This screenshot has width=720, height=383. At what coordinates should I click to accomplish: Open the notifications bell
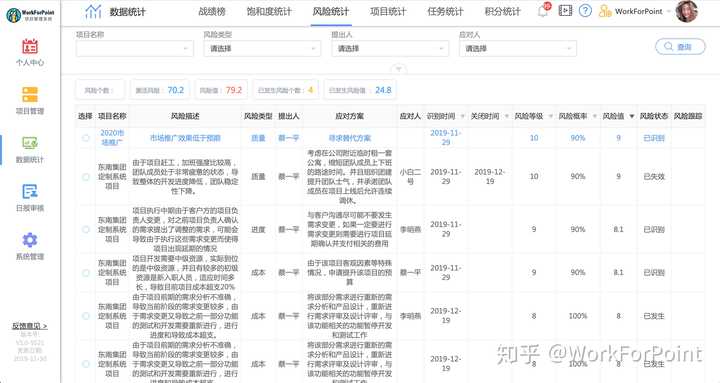543,11
